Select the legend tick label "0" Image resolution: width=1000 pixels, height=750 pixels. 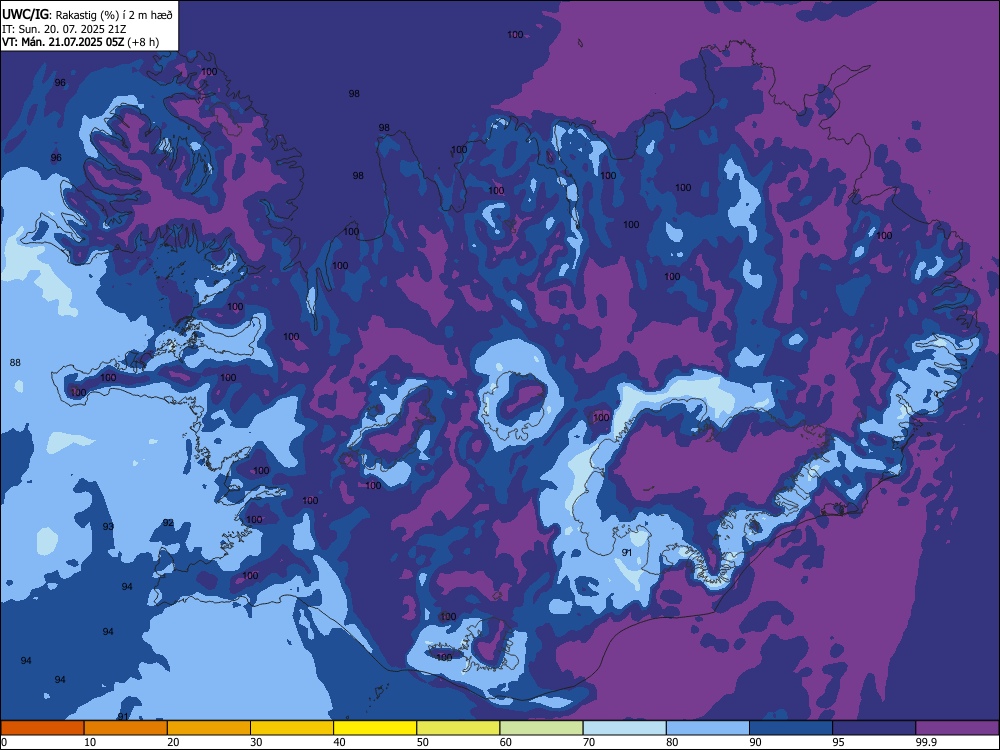click(x=4, y=742)
